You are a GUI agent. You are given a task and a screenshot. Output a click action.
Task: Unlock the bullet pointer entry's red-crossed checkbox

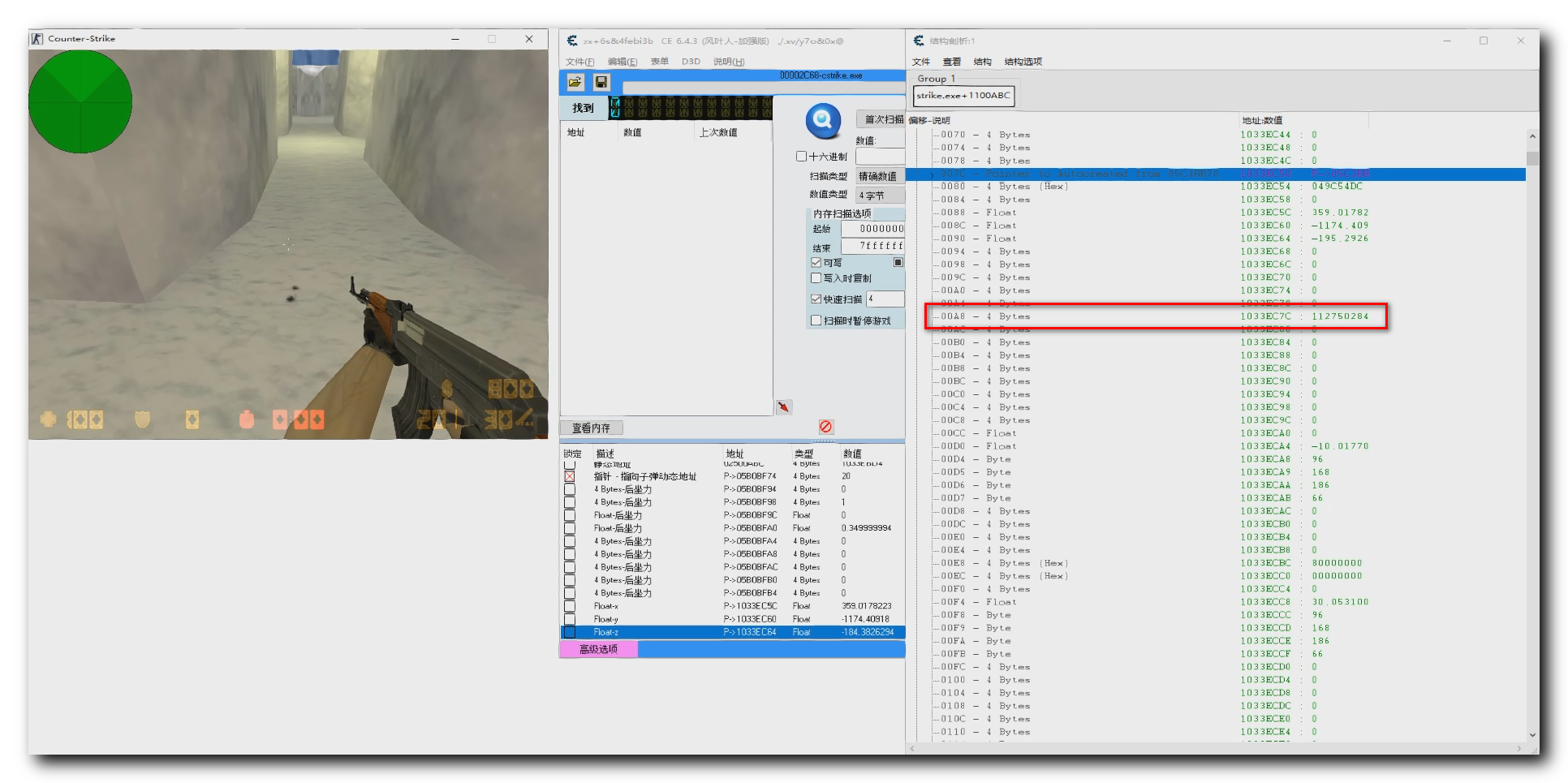[x=570, y=476]
